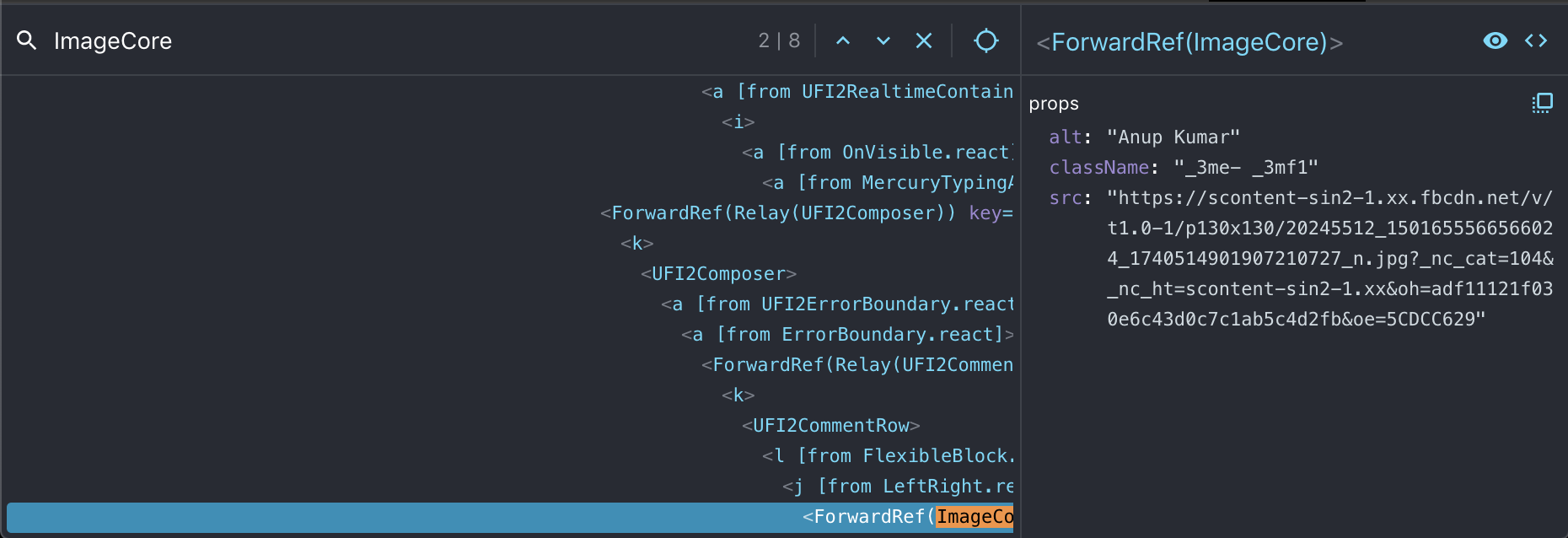This screenshot has height=538, width=1568.
Task: Clear the ImageCore search with the X
Action: (x=923, y=40)
